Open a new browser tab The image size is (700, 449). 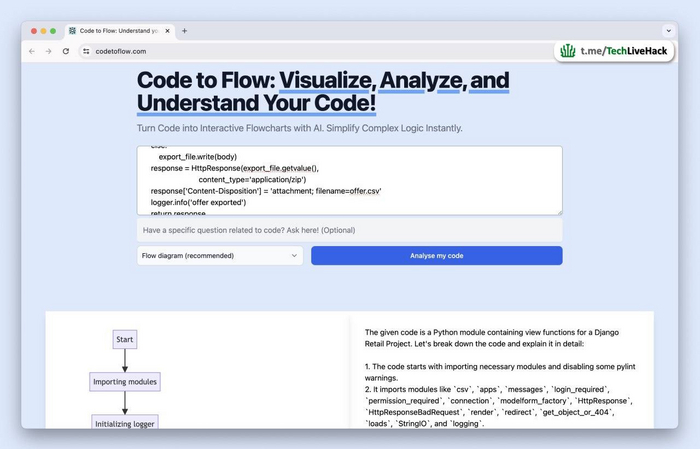click(184, 31)
